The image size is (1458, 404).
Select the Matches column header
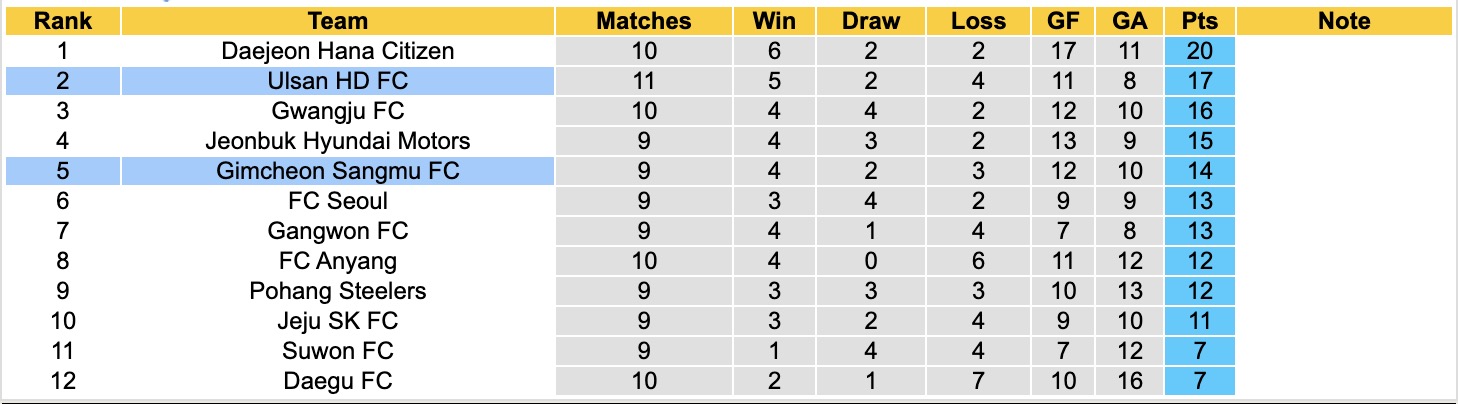point(643,21)
